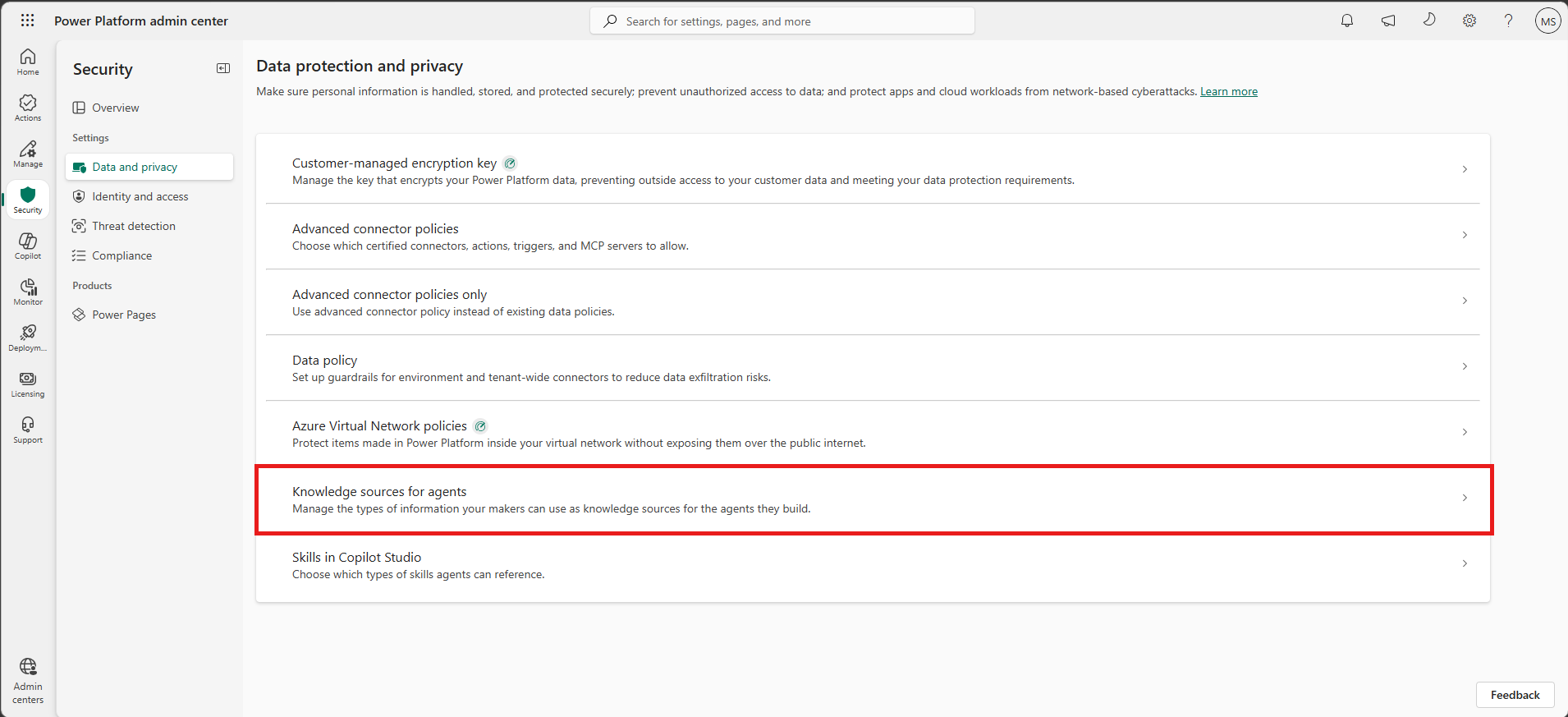Select Compliance menu item
The height and width of the screenshot is (717, 1568).
(x=149, y=255)
